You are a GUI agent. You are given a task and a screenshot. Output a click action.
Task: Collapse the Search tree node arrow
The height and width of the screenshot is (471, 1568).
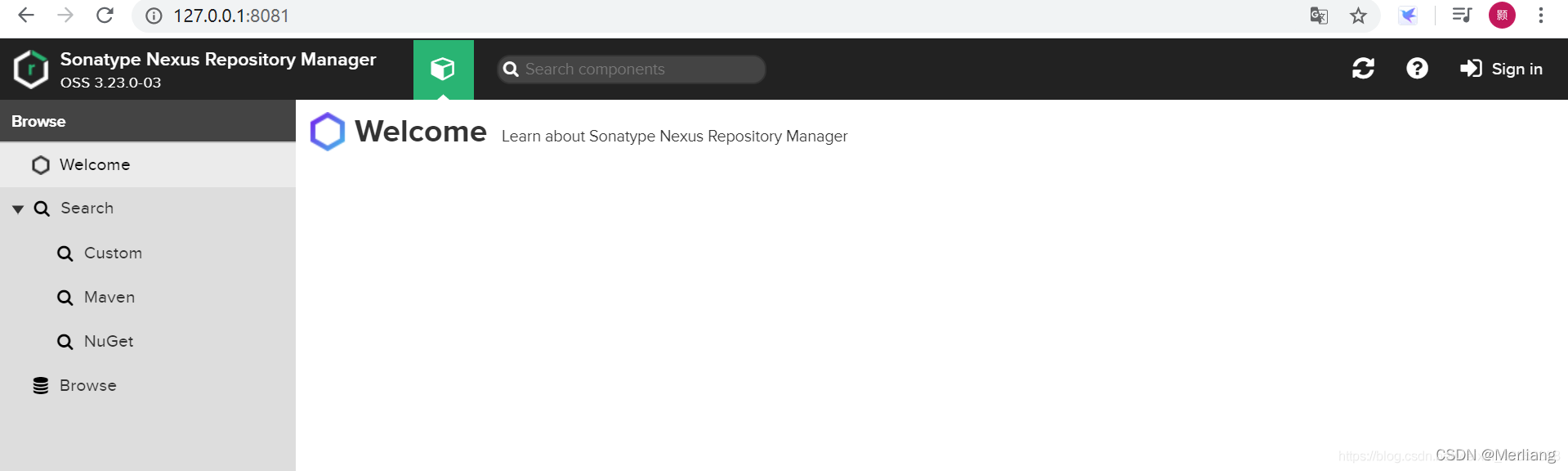pyautogui.click(x=18, y=209)
